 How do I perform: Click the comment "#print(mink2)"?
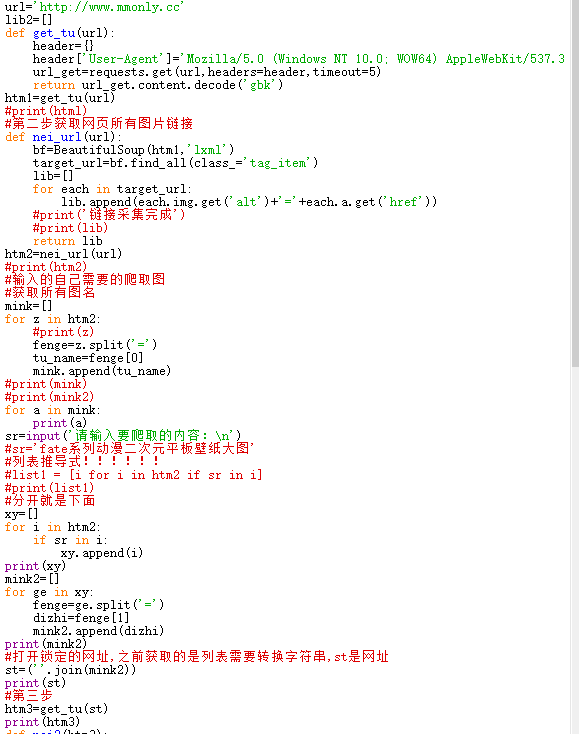50,397
